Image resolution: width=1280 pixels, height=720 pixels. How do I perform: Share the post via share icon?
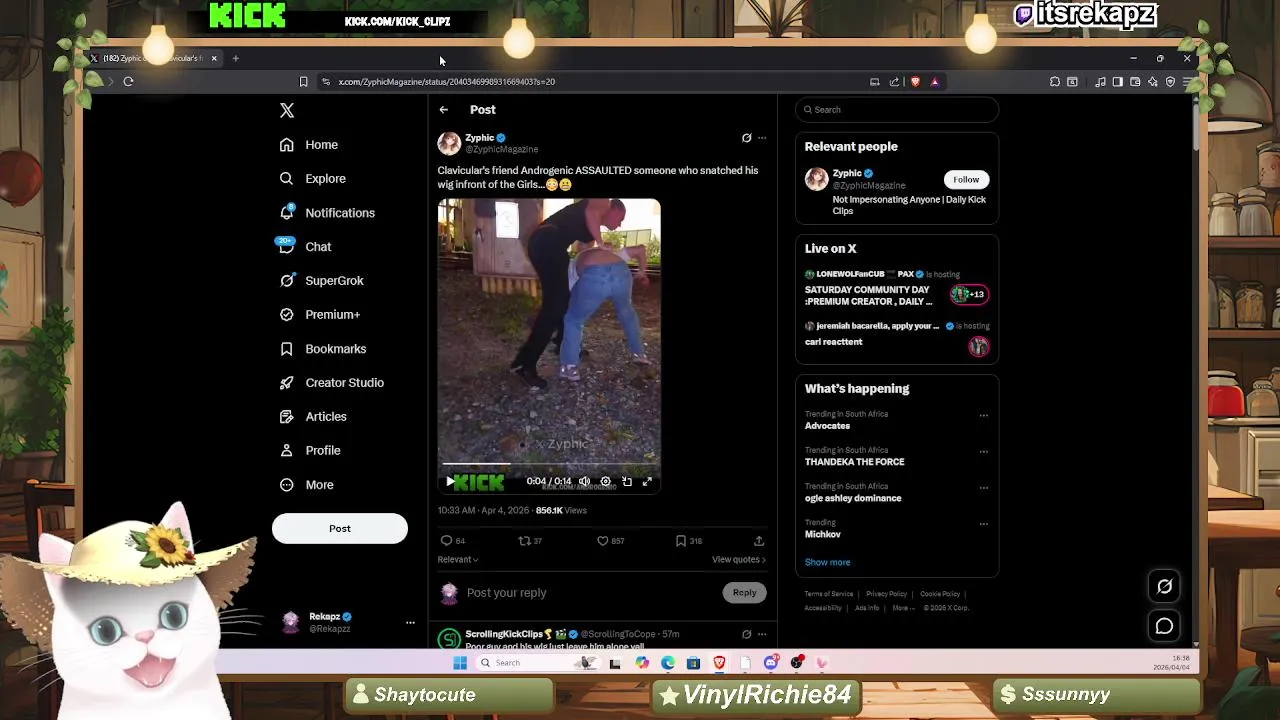point(759,541)
